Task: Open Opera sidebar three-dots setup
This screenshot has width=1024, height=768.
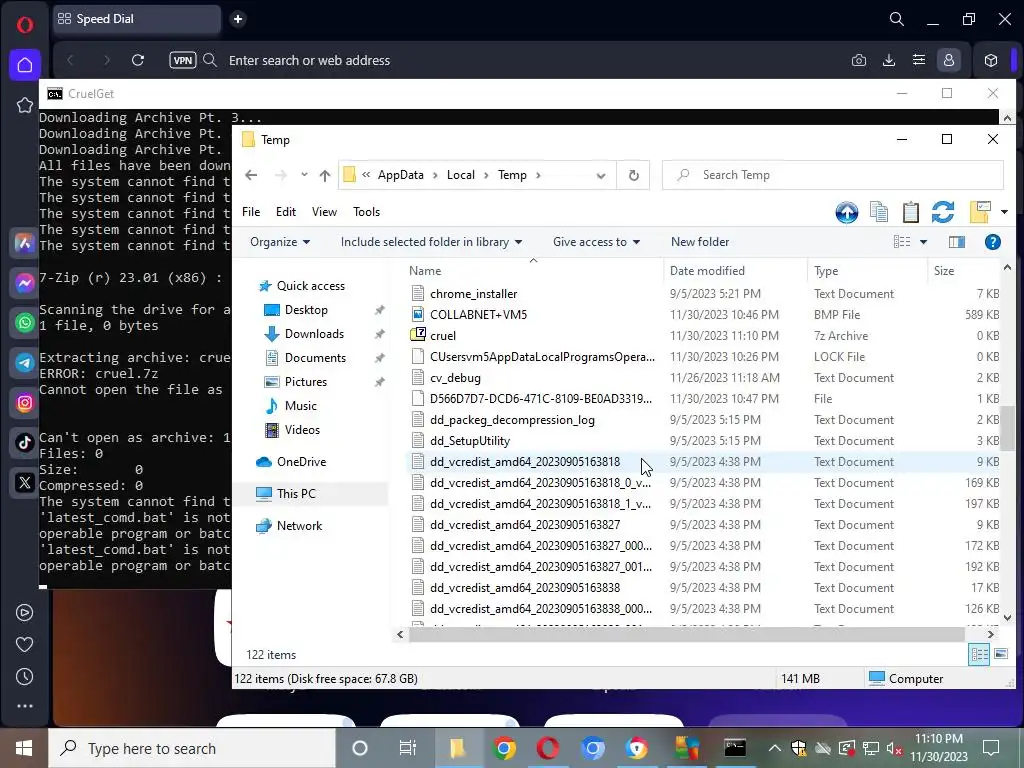Action: tap(25, 706)
